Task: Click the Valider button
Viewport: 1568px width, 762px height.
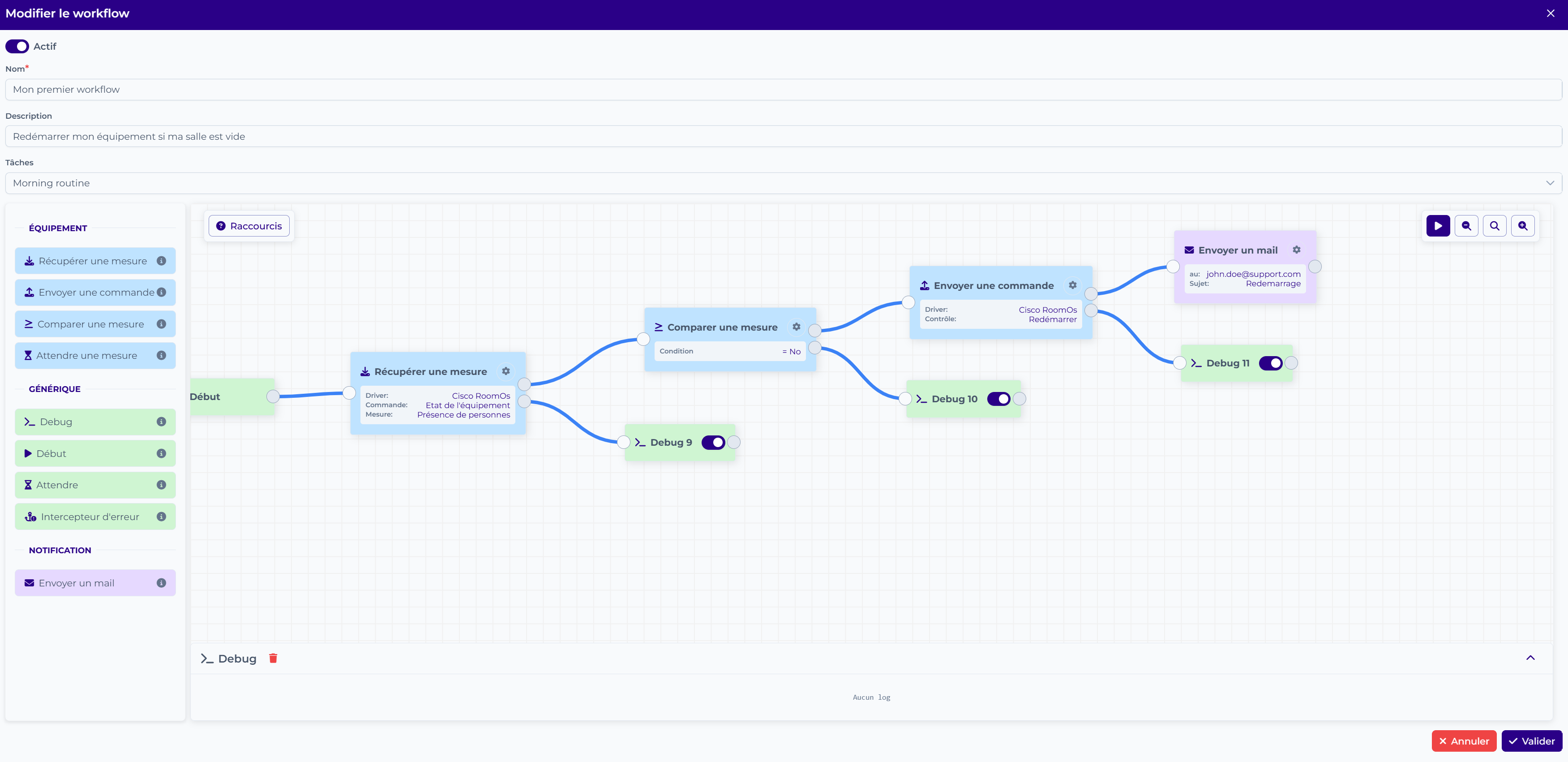Action: (x=1531, y=741)
